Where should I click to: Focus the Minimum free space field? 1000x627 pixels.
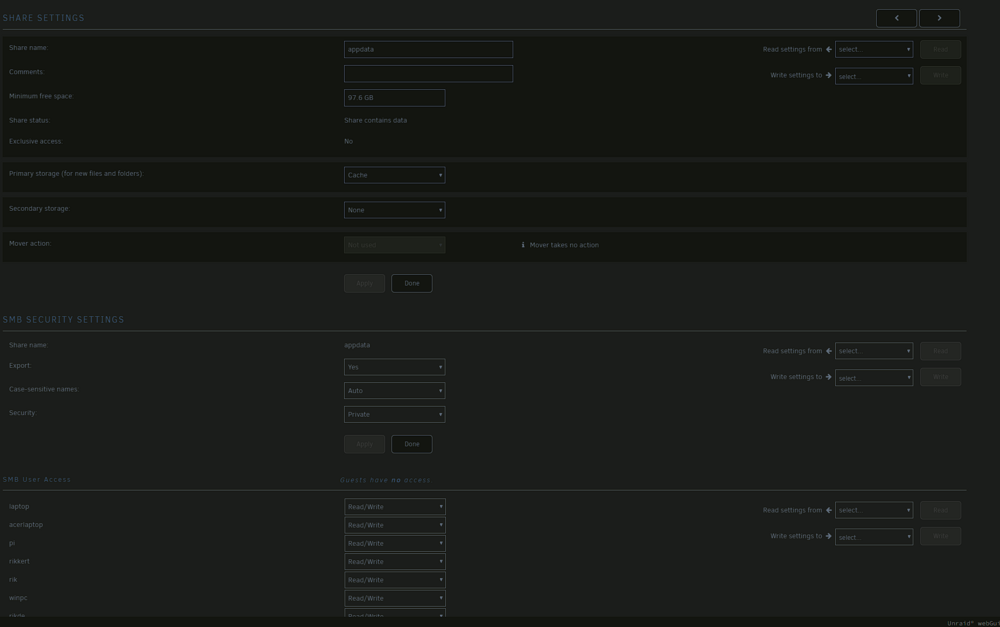click(394, 98)
